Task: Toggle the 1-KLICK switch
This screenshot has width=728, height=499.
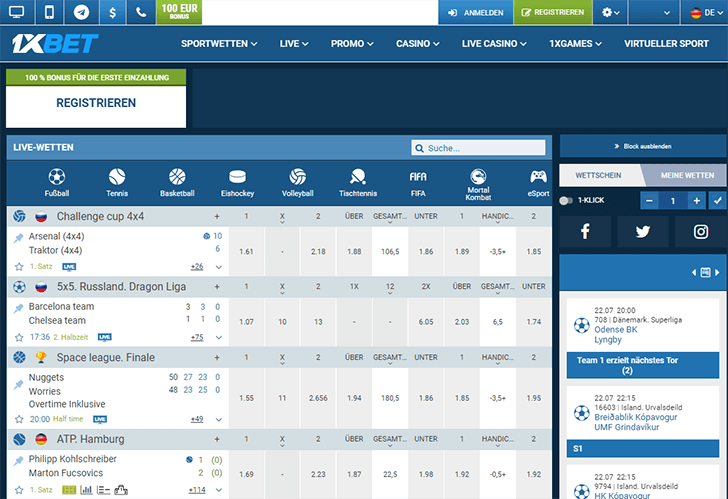Action: point(566,201)
